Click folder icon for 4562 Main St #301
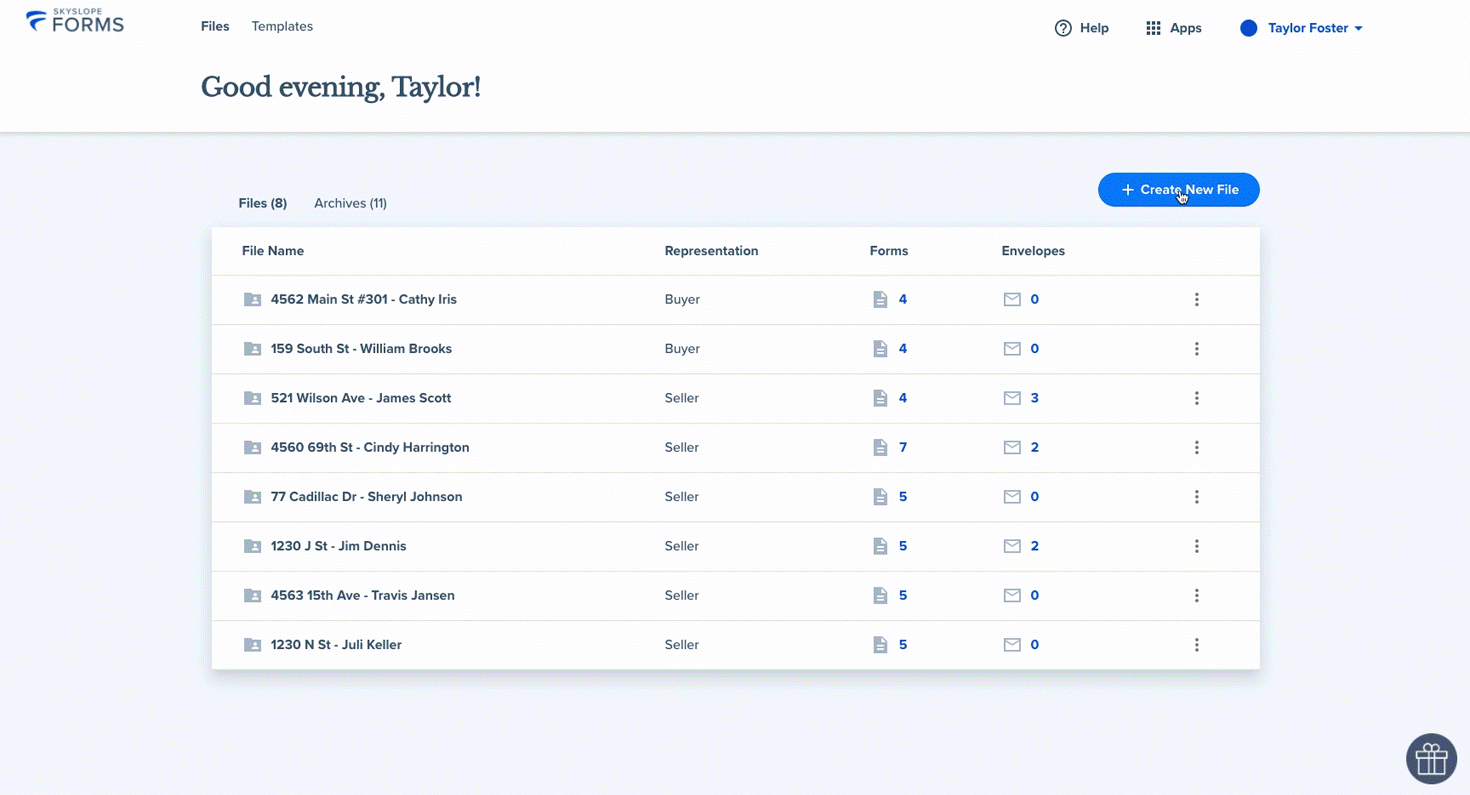Viewport: 1470px width, 795px height. [252, 299]
